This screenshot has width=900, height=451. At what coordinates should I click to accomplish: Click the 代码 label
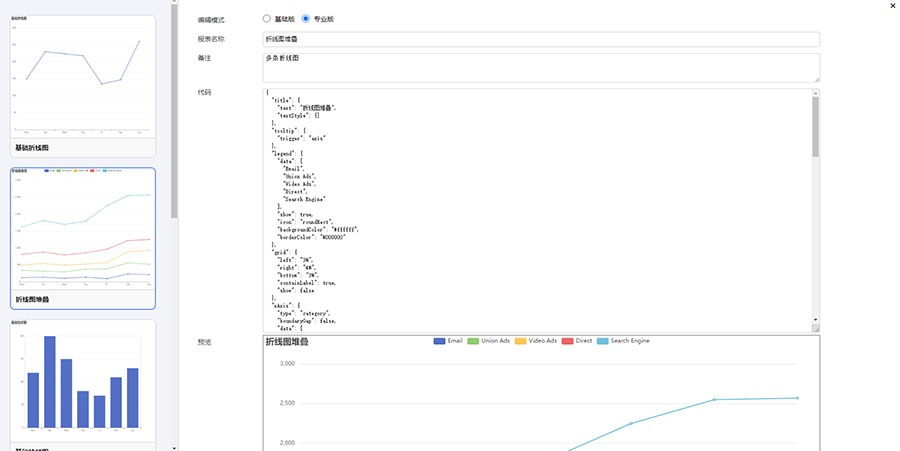coord(204,92)
